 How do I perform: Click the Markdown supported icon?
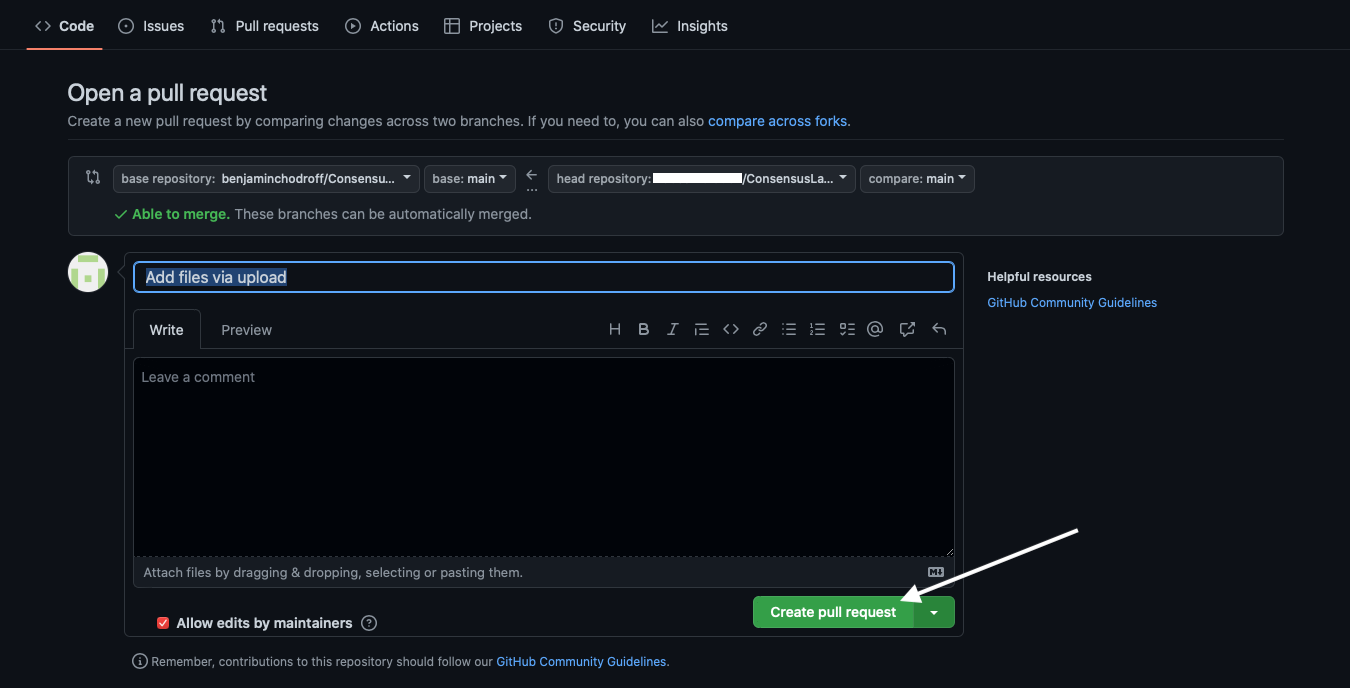936,572
